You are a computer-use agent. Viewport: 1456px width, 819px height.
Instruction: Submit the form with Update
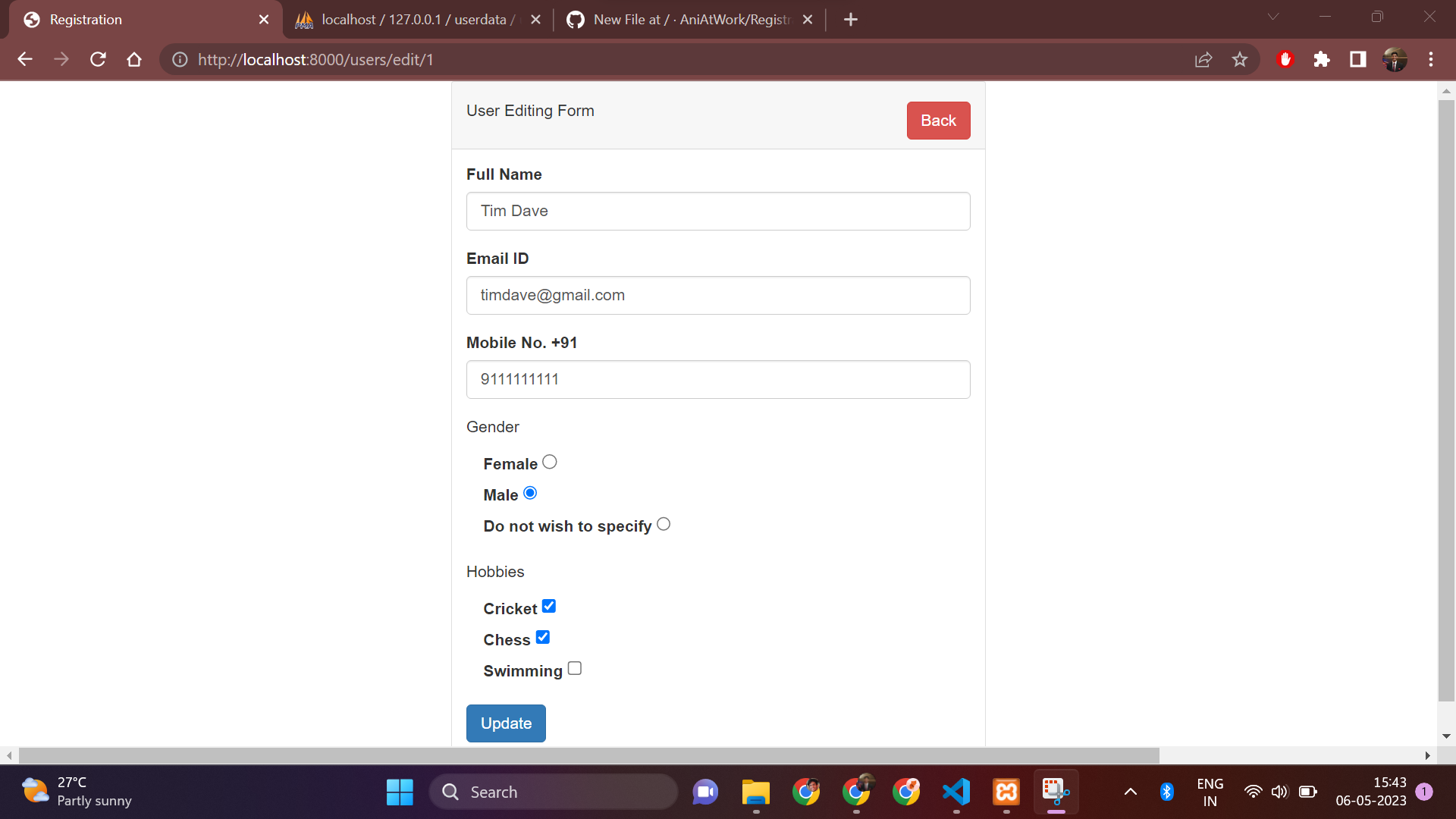(506, 723)
